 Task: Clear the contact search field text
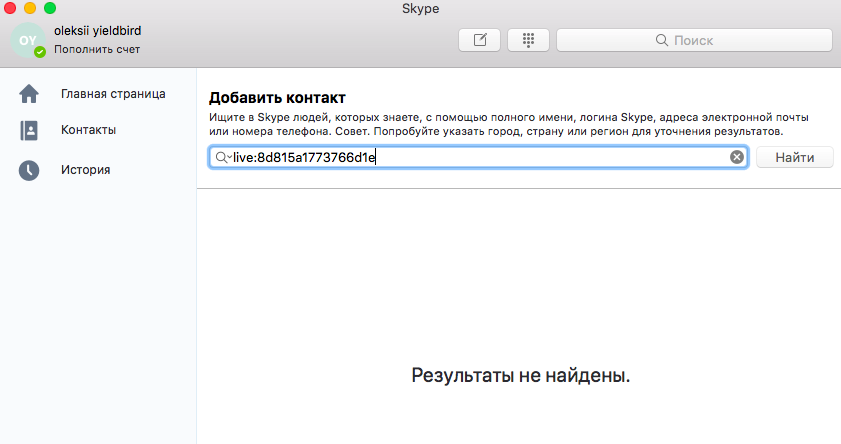[737, 157]
